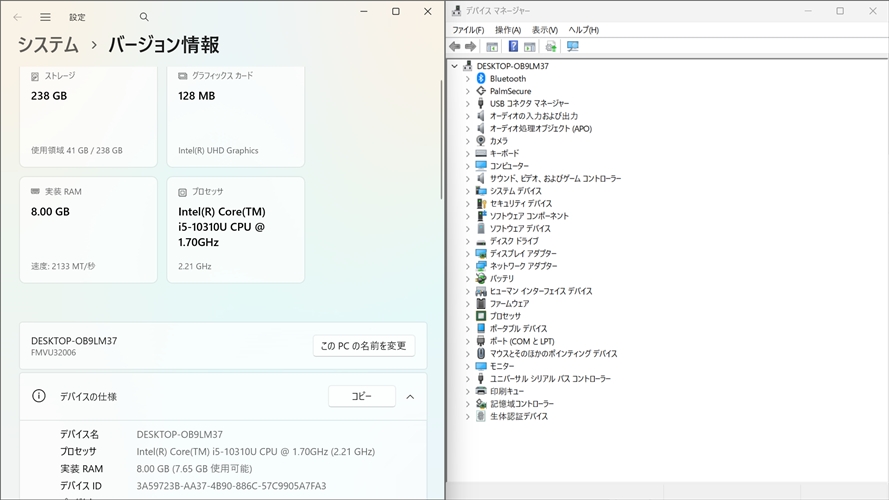Collapse the DESKTOP-OB9LM37 root node
Screen dimensions: 889x500
pyautogui.click(x=455, y=66)
